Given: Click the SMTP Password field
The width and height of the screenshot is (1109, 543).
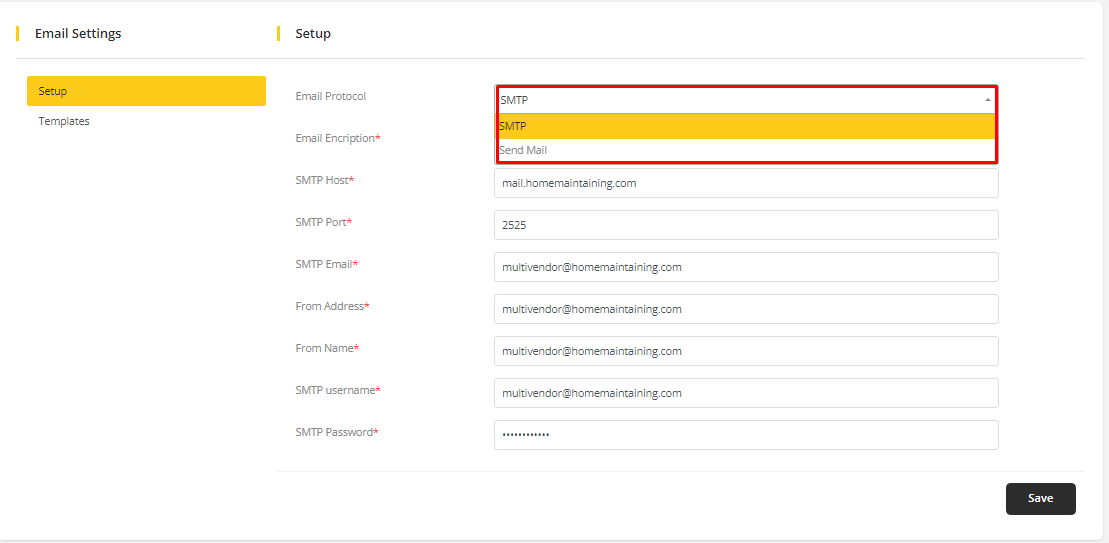Looking at the screenshot, I should (746, 435).
